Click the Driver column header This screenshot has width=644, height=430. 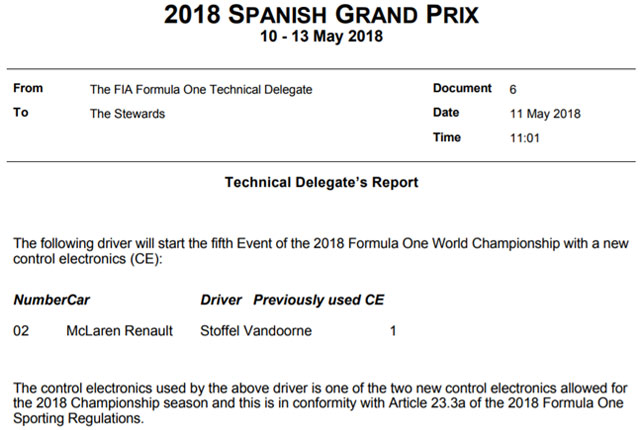(221, 299)
